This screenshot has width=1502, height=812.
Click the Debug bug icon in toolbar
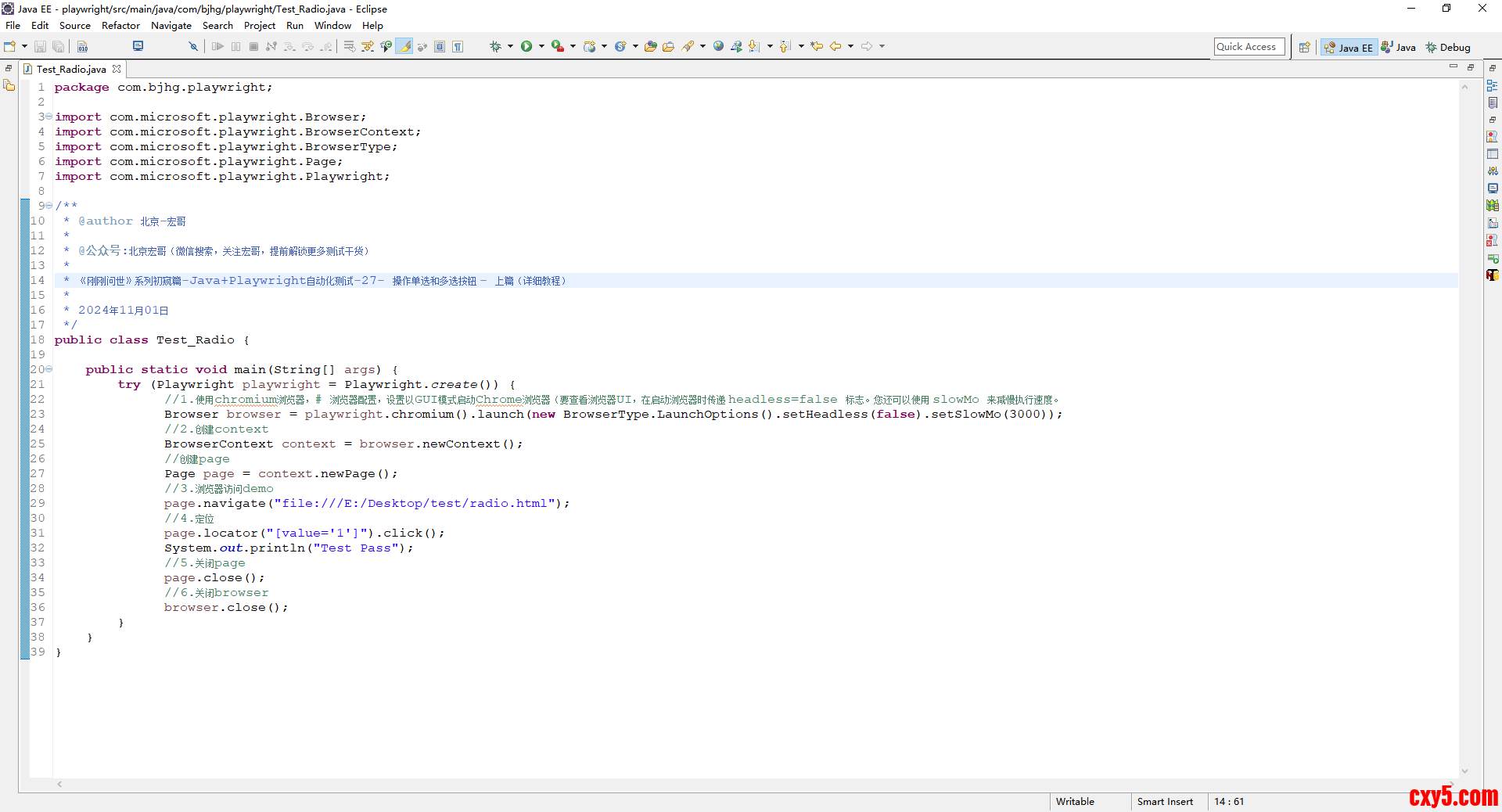pyautogui.click(x=495, y=47)
